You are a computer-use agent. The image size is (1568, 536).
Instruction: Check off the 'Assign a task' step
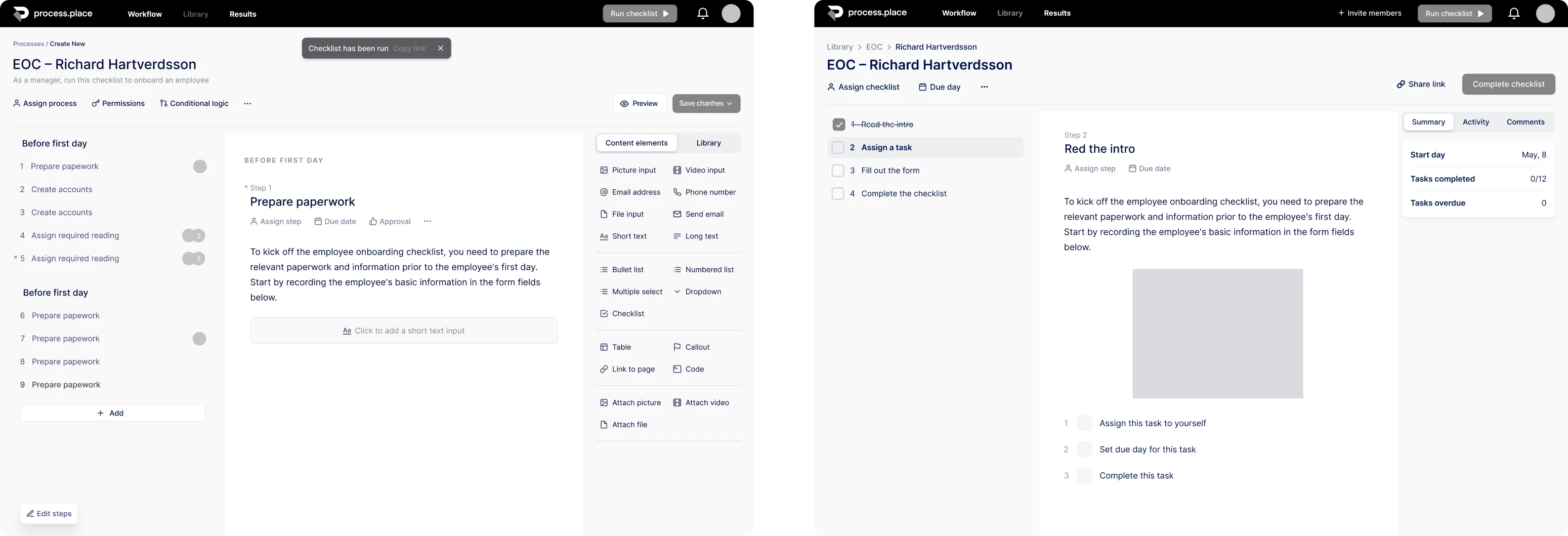point(838,147)
